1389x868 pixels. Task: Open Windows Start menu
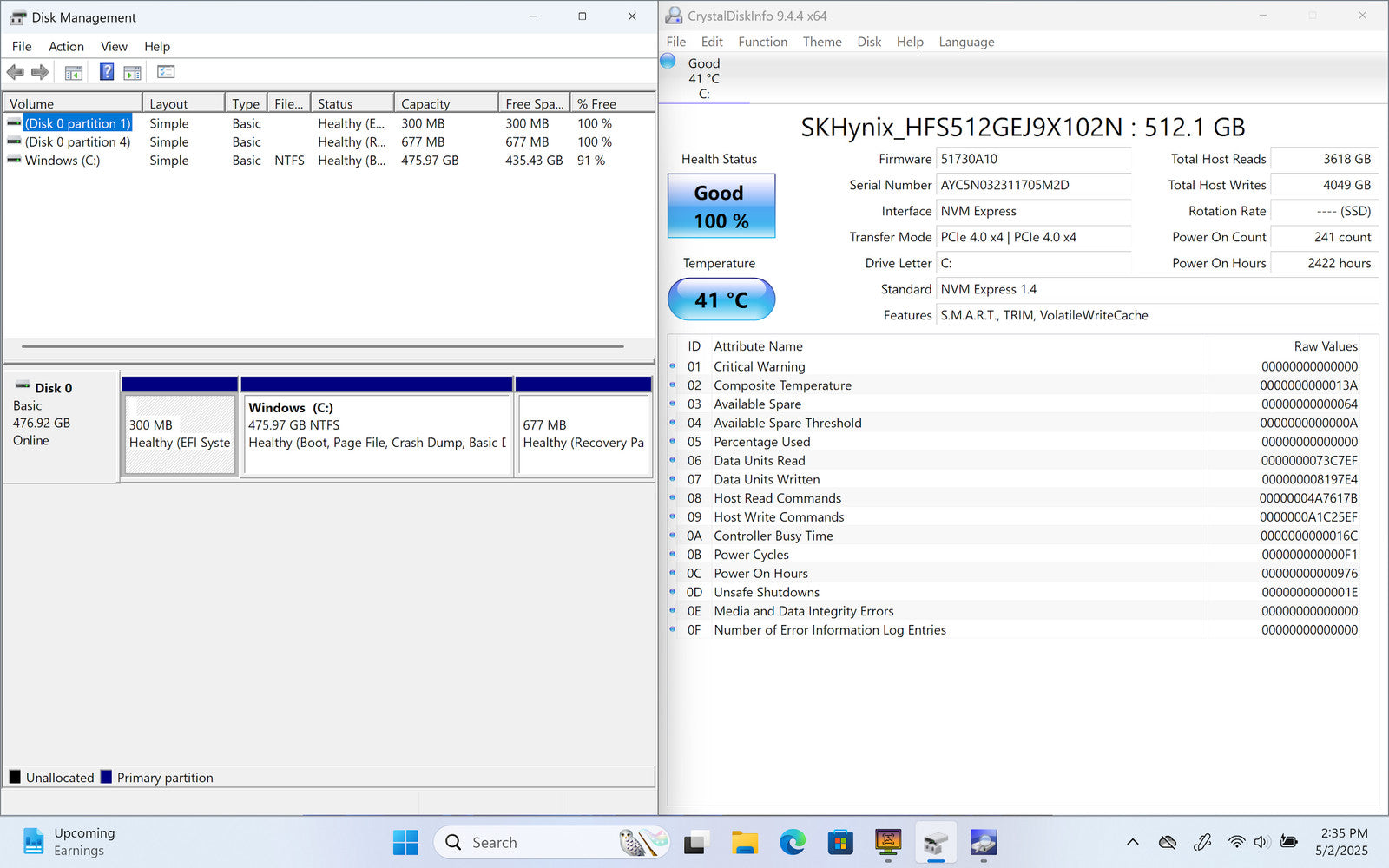[x=405, y=842]
